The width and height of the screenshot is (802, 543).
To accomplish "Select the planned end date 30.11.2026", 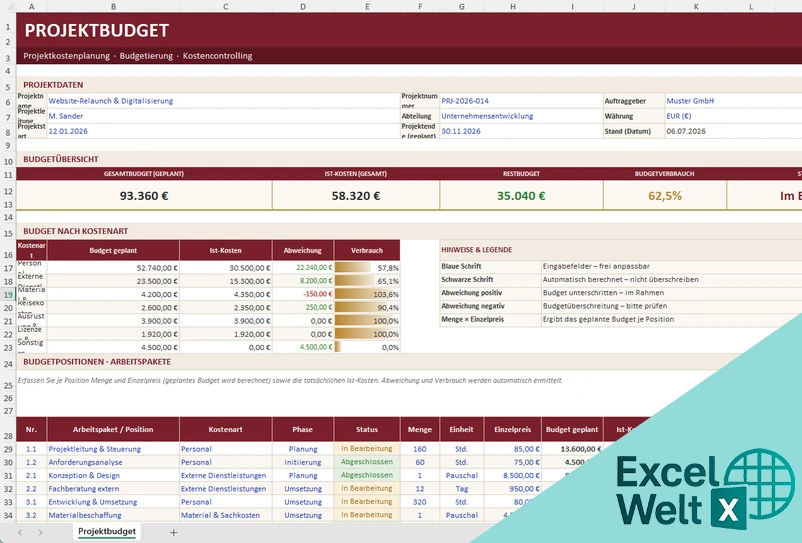I will coord(521,131).
